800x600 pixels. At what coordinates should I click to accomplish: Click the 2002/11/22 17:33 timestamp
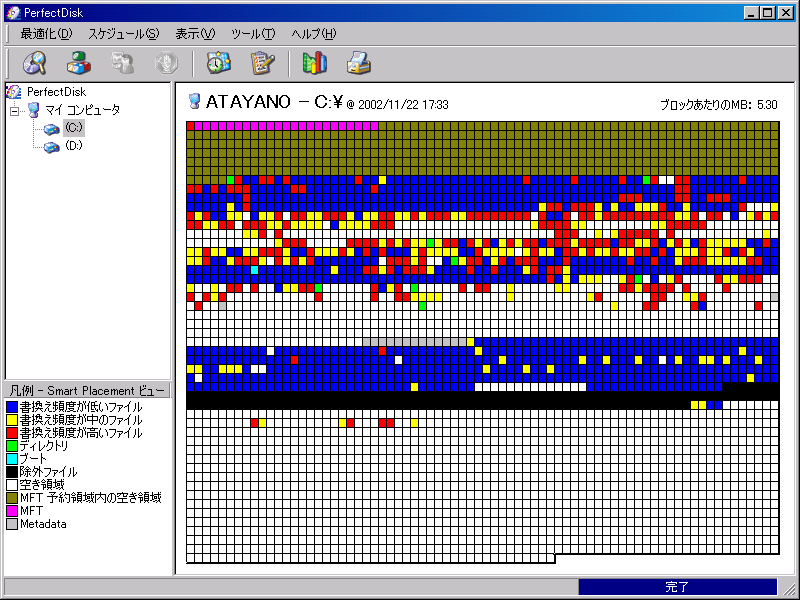tap(403, 105)
